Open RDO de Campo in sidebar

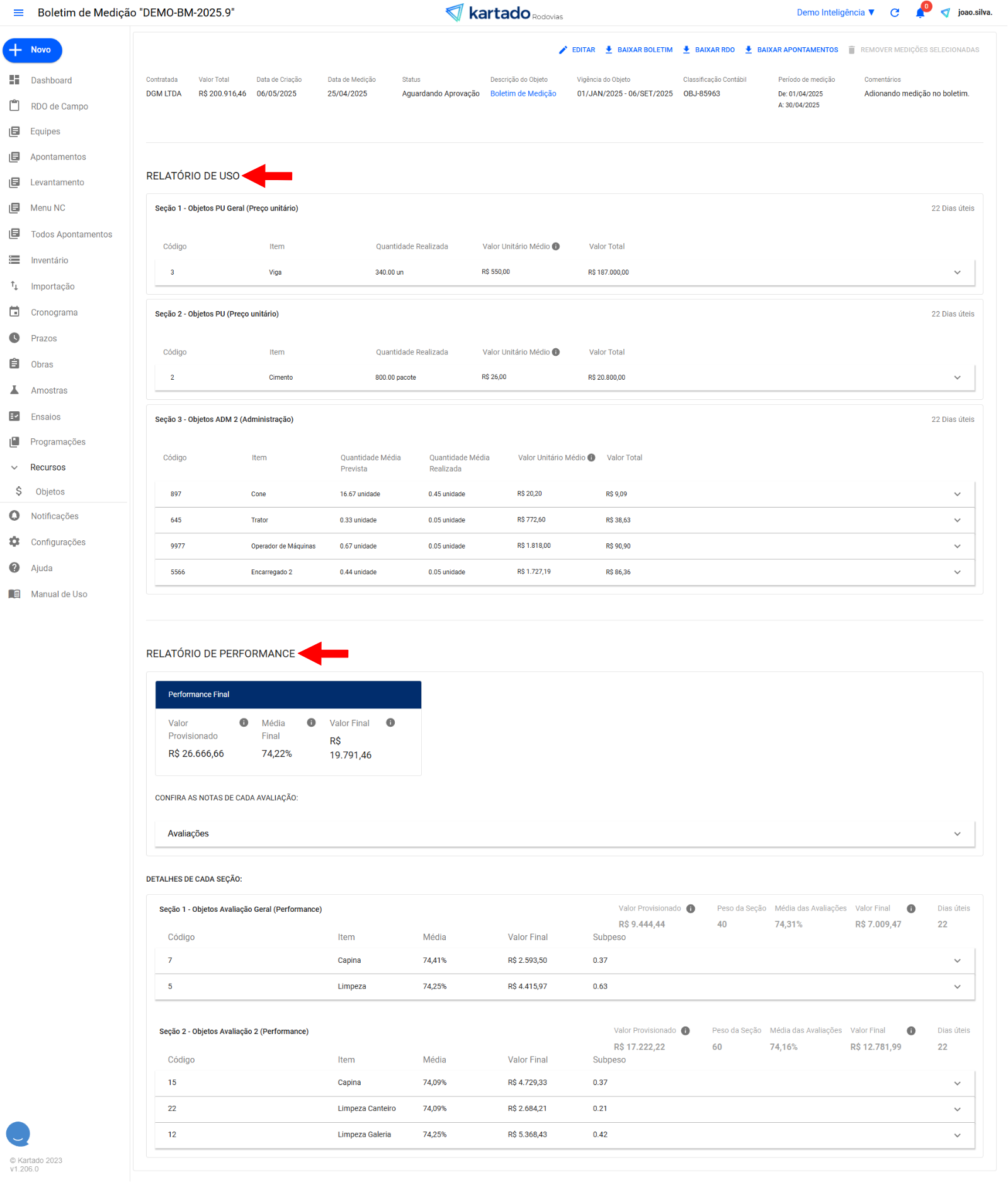click(x=59, y=106)
